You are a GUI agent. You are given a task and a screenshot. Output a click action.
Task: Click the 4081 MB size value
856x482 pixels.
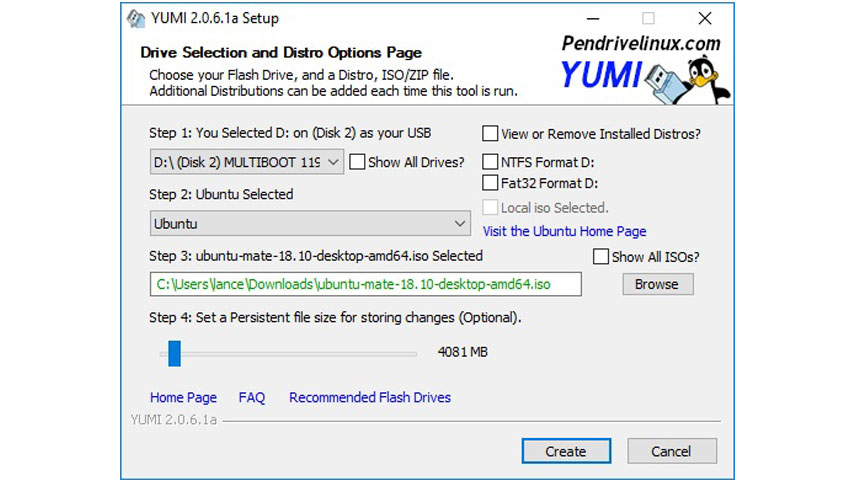tap(462, 352)
